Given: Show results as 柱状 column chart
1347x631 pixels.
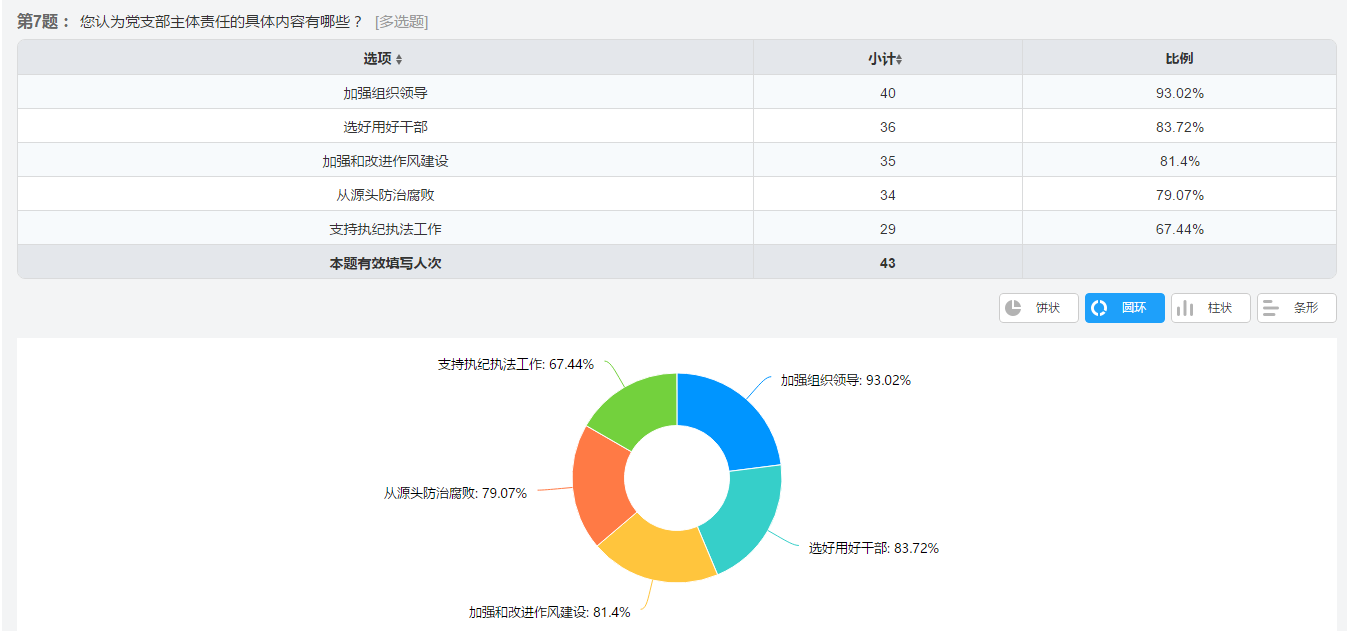Looking at the screenshot, I should (1210, 308).
